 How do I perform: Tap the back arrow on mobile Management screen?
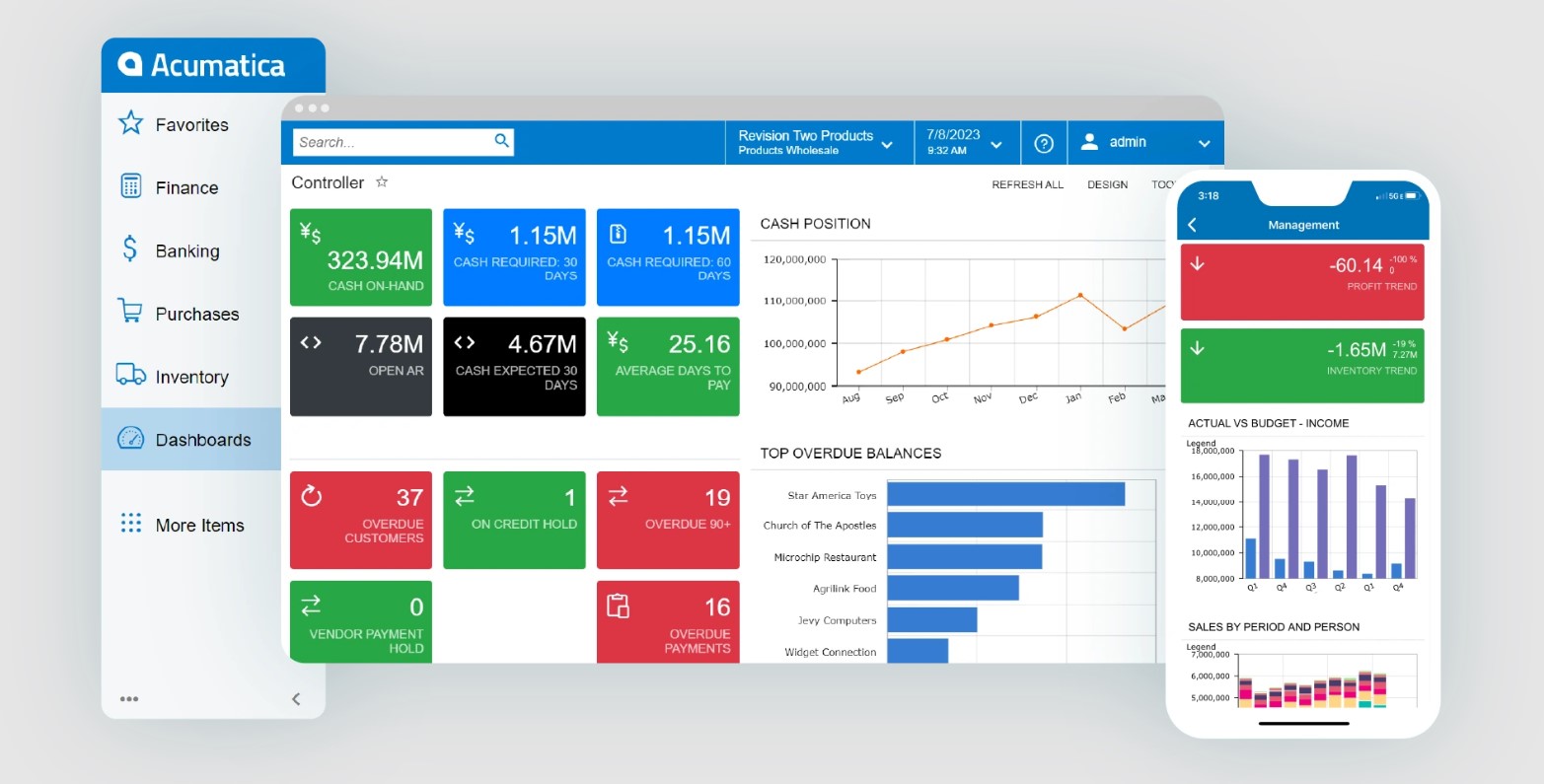tap(1192, 225)
